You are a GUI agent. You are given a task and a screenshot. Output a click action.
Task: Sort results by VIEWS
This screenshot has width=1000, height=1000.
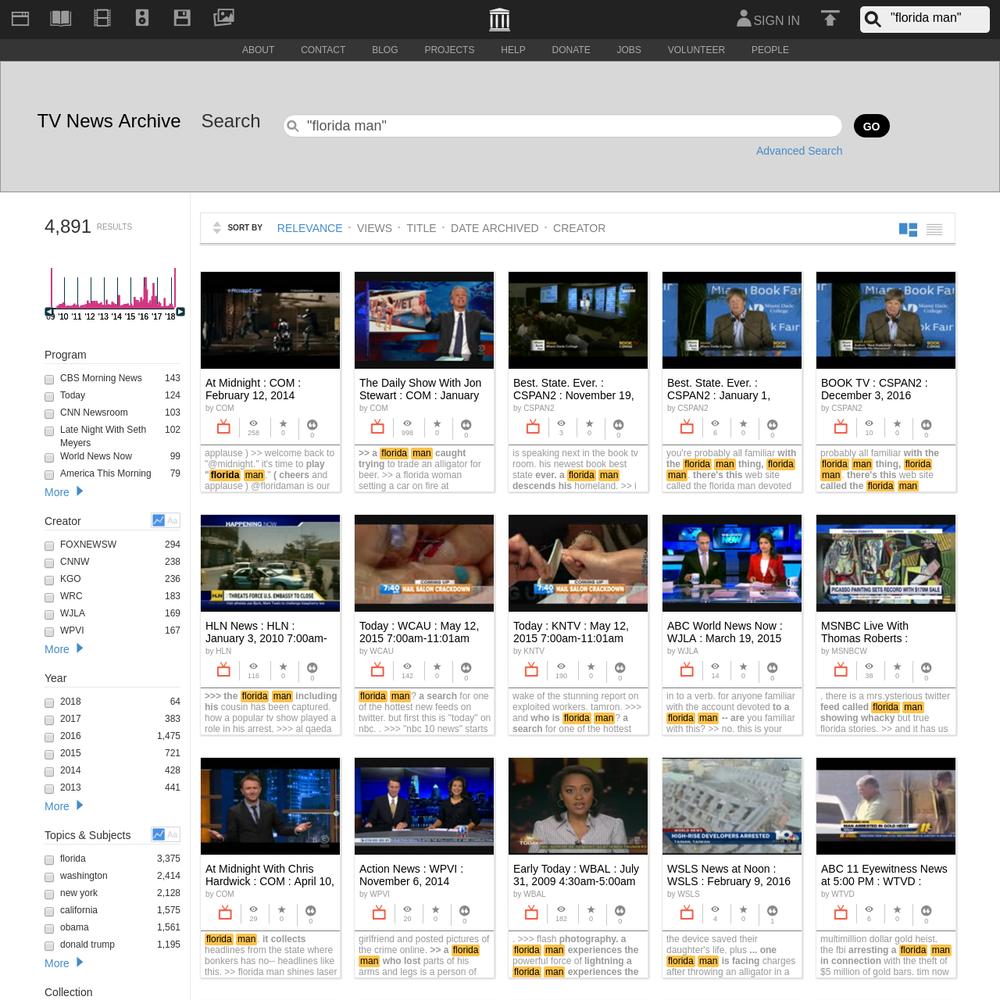coord(374,228)
